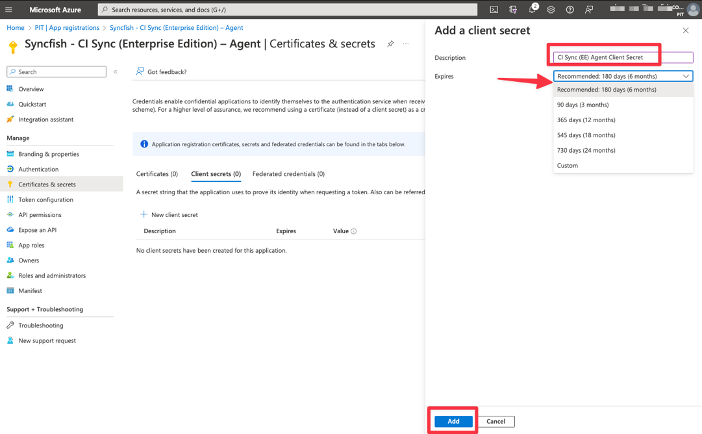
Task: Choose Custom expiry option
Action: coord(623,166)
